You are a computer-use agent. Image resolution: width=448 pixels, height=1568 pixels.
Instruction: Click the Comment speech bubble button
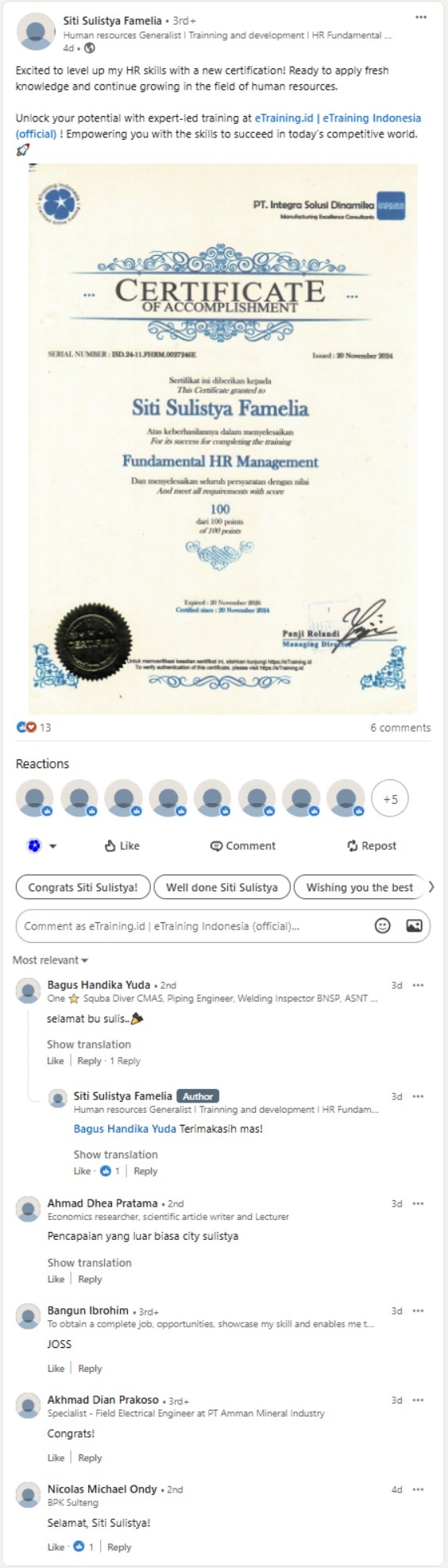click(x=242, y=846)
